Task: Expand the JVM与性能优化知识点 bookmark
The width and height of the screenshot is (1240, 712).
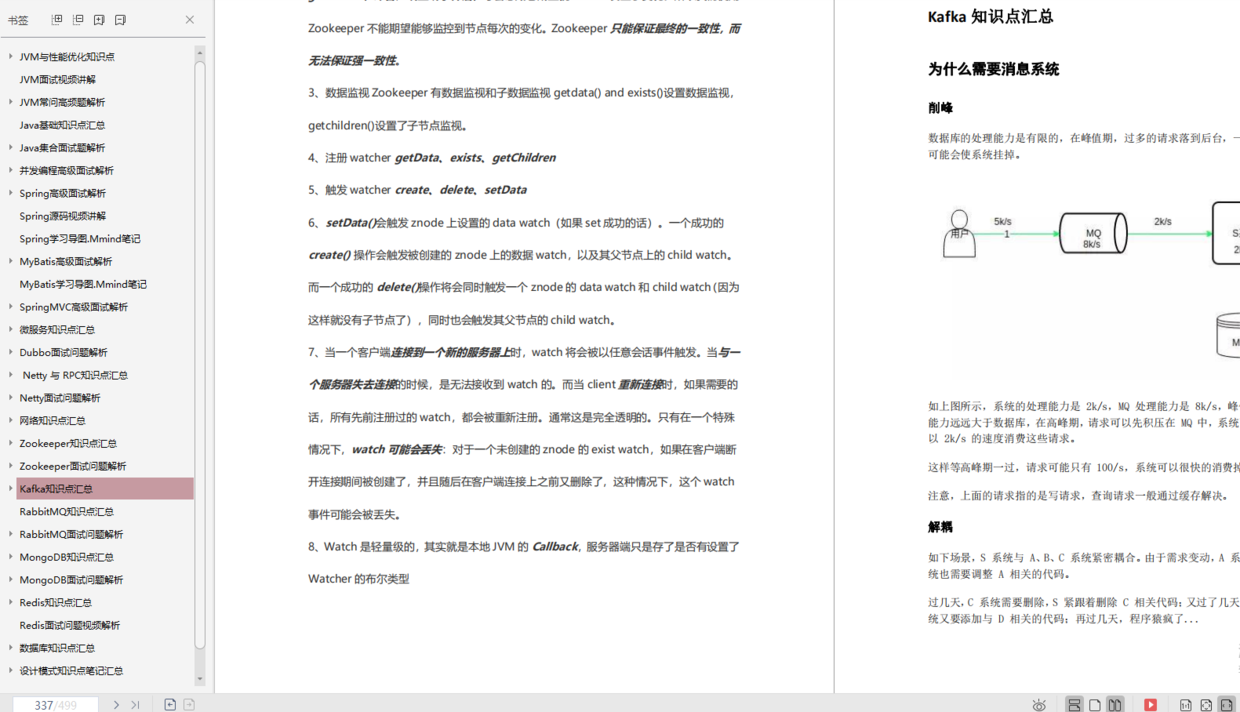Action: [12, 56]
